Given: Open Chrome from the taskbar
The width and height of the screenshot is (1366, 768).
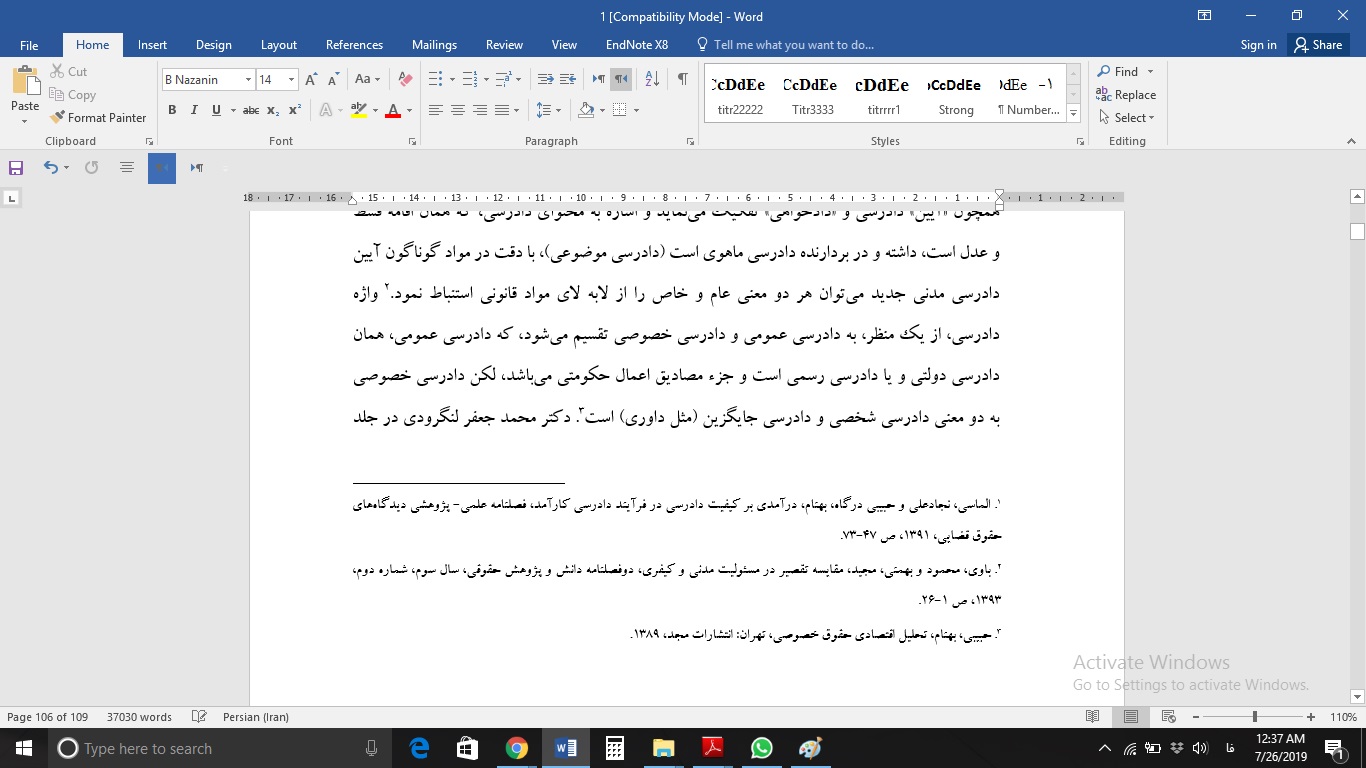Looking at the screenshot, I should 517,748.
